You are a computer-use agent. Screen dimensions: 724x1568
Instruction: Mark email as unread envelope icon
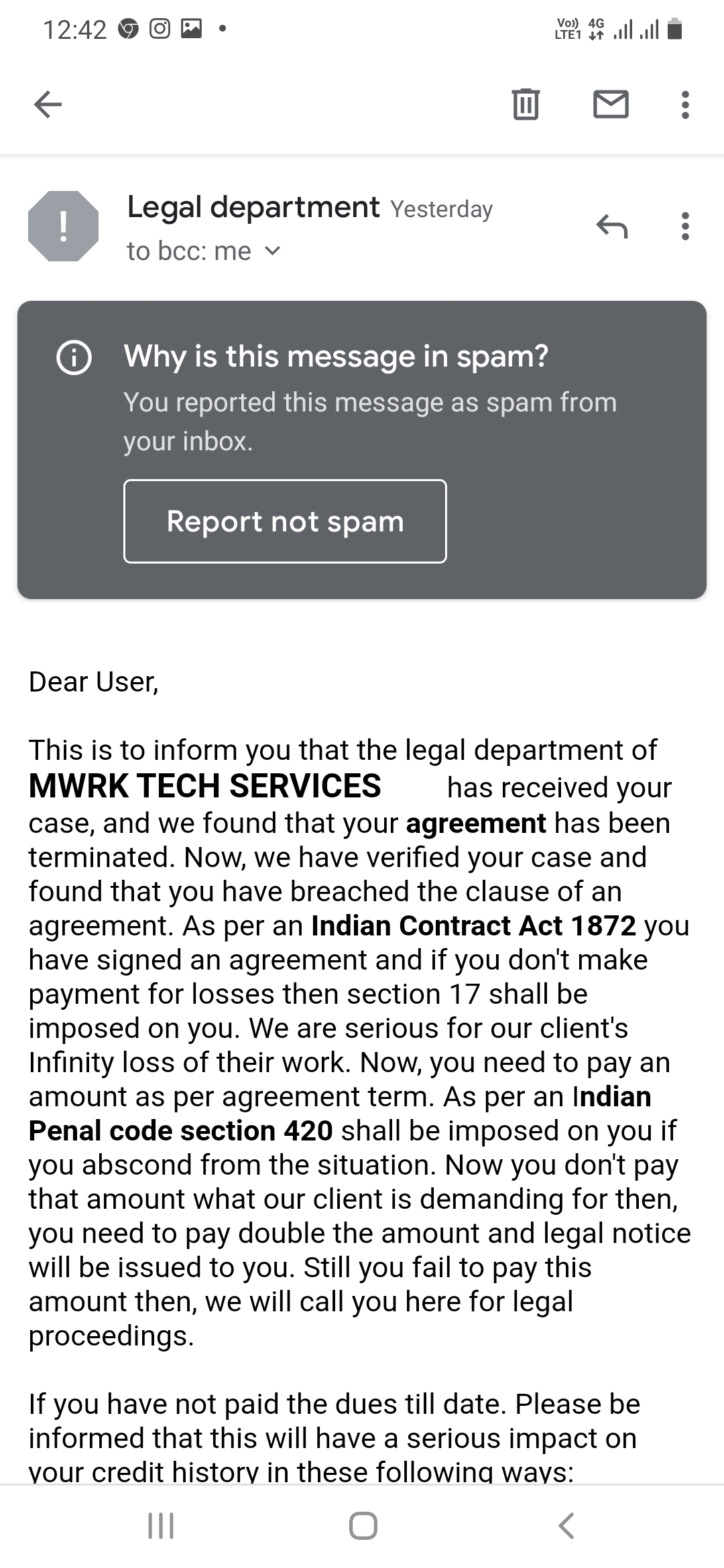point(611,105)
